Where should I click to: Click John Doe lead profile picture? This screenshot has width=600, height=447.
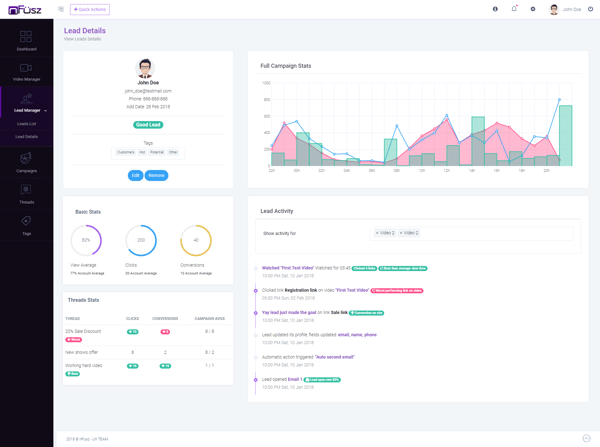[145, 69]
